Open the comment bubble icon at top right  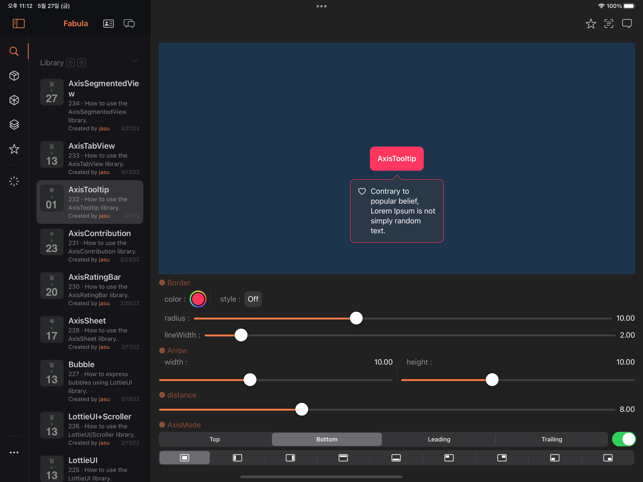tap(627, 23)
